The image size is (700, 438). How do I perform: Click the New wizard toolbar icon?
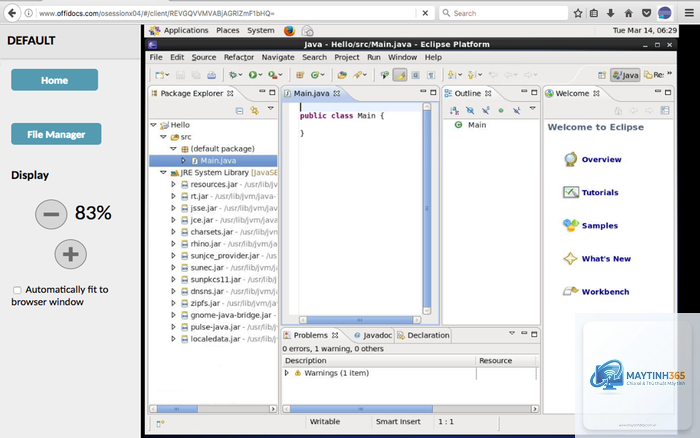click(160, 75)
